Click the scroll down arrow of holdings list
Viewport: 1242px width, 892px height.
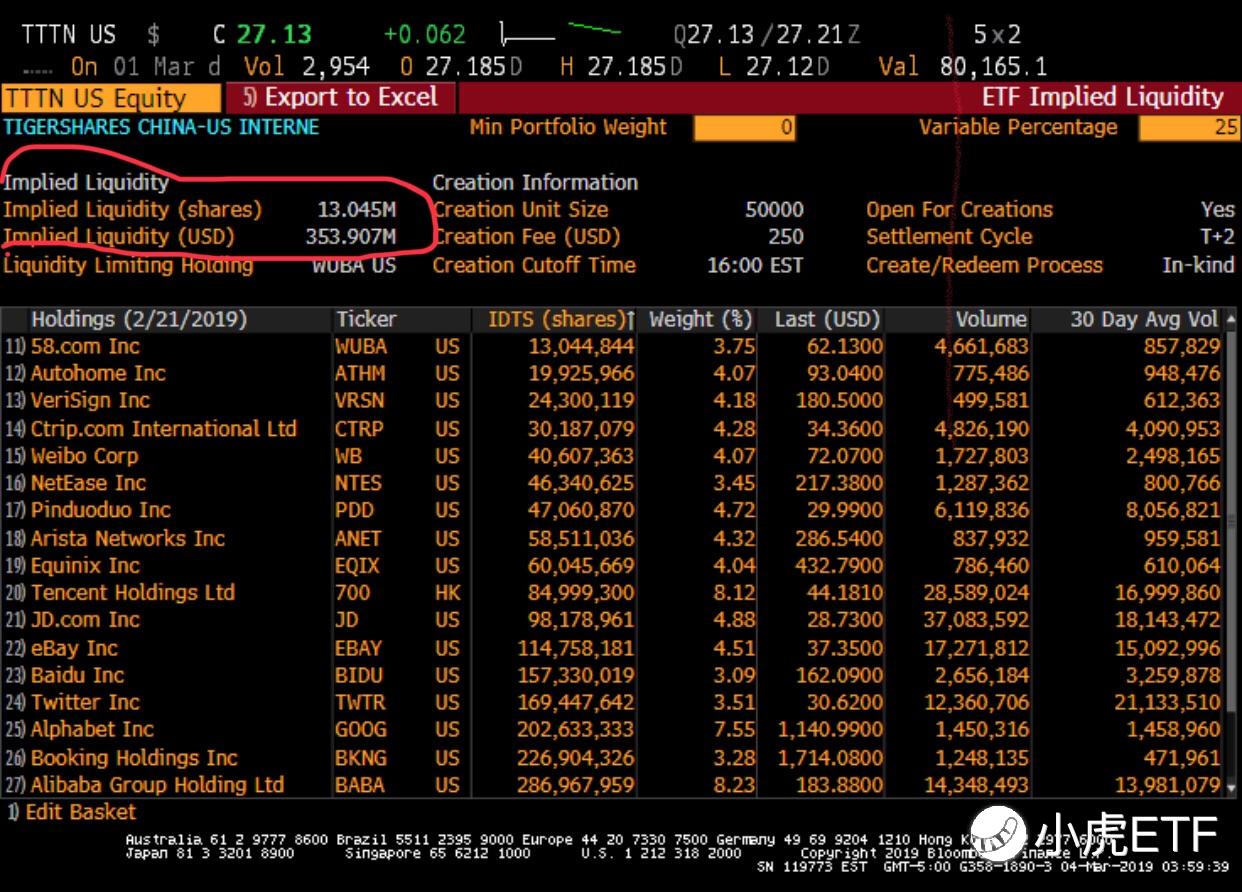pos(1231,788)
